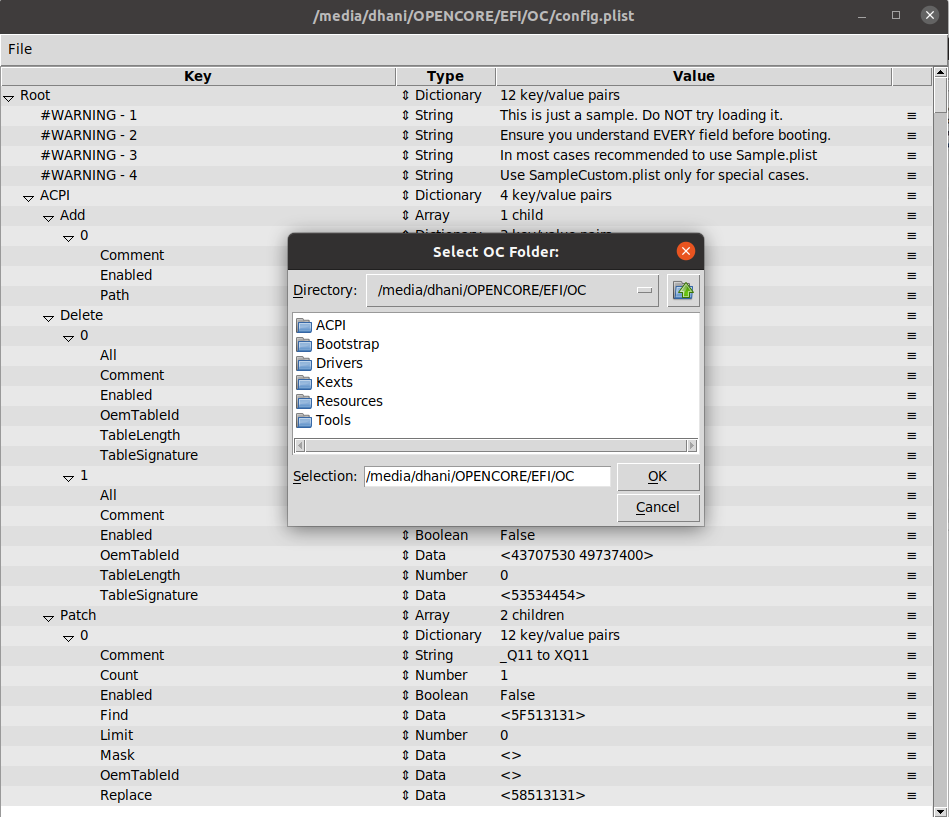Screen dimensions: 949x817
Task: Select the Path key under Add
Action: click(x=114, y=295)
